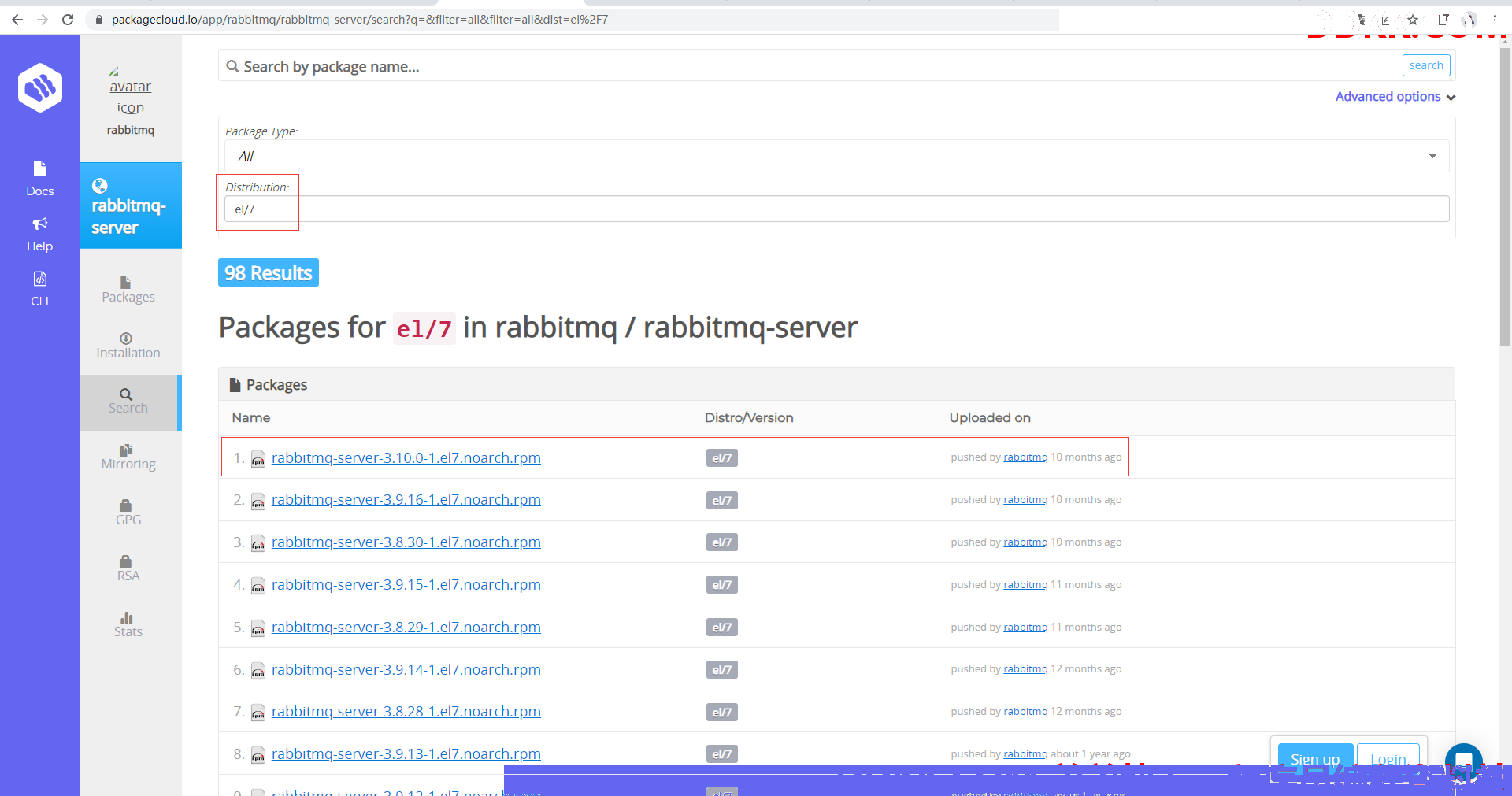Reload the page with refresh icon
This screenshot has height=796, width=1512.
coord(68,20)
